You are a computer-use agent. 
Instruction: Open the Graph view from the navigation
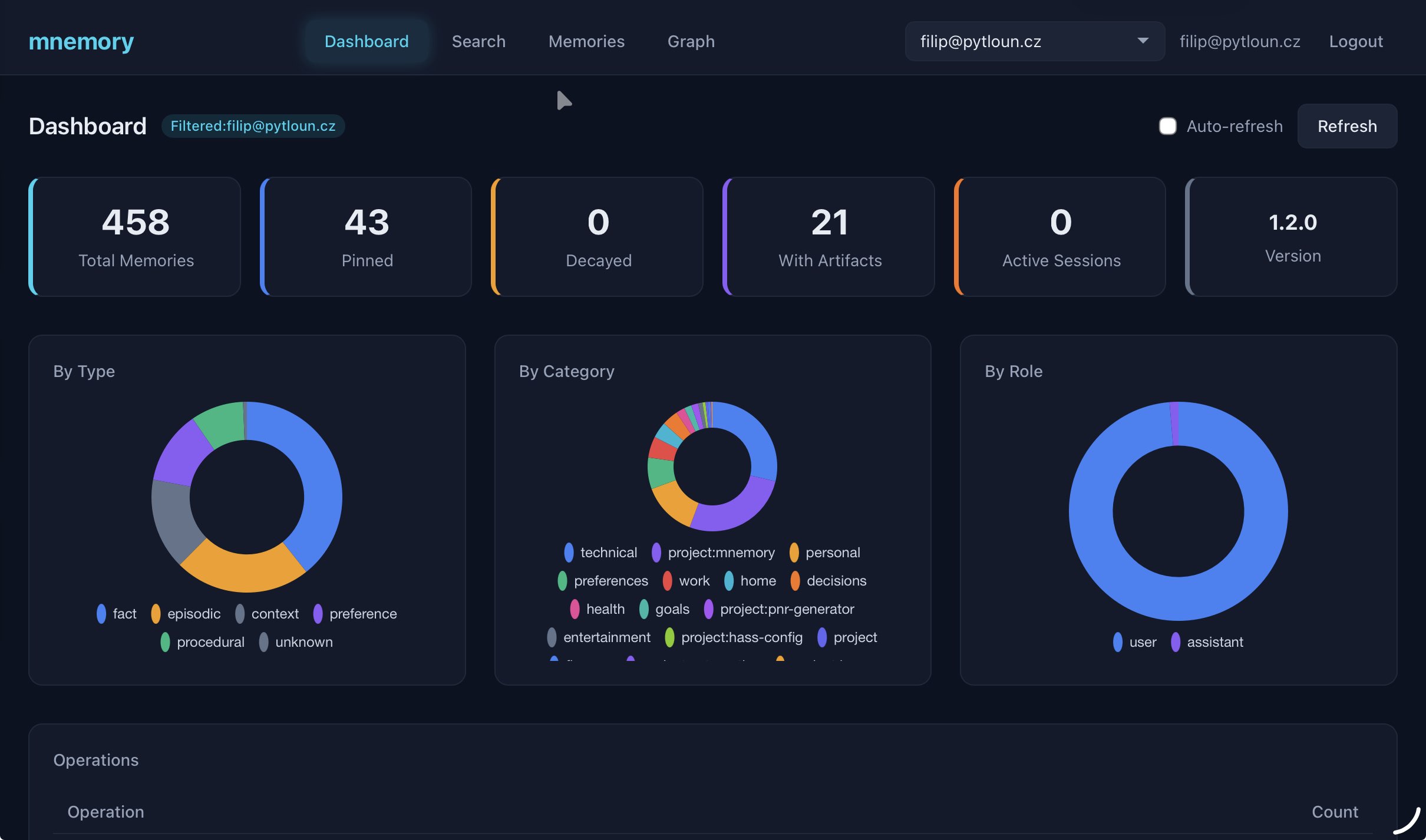pos(690,41)
